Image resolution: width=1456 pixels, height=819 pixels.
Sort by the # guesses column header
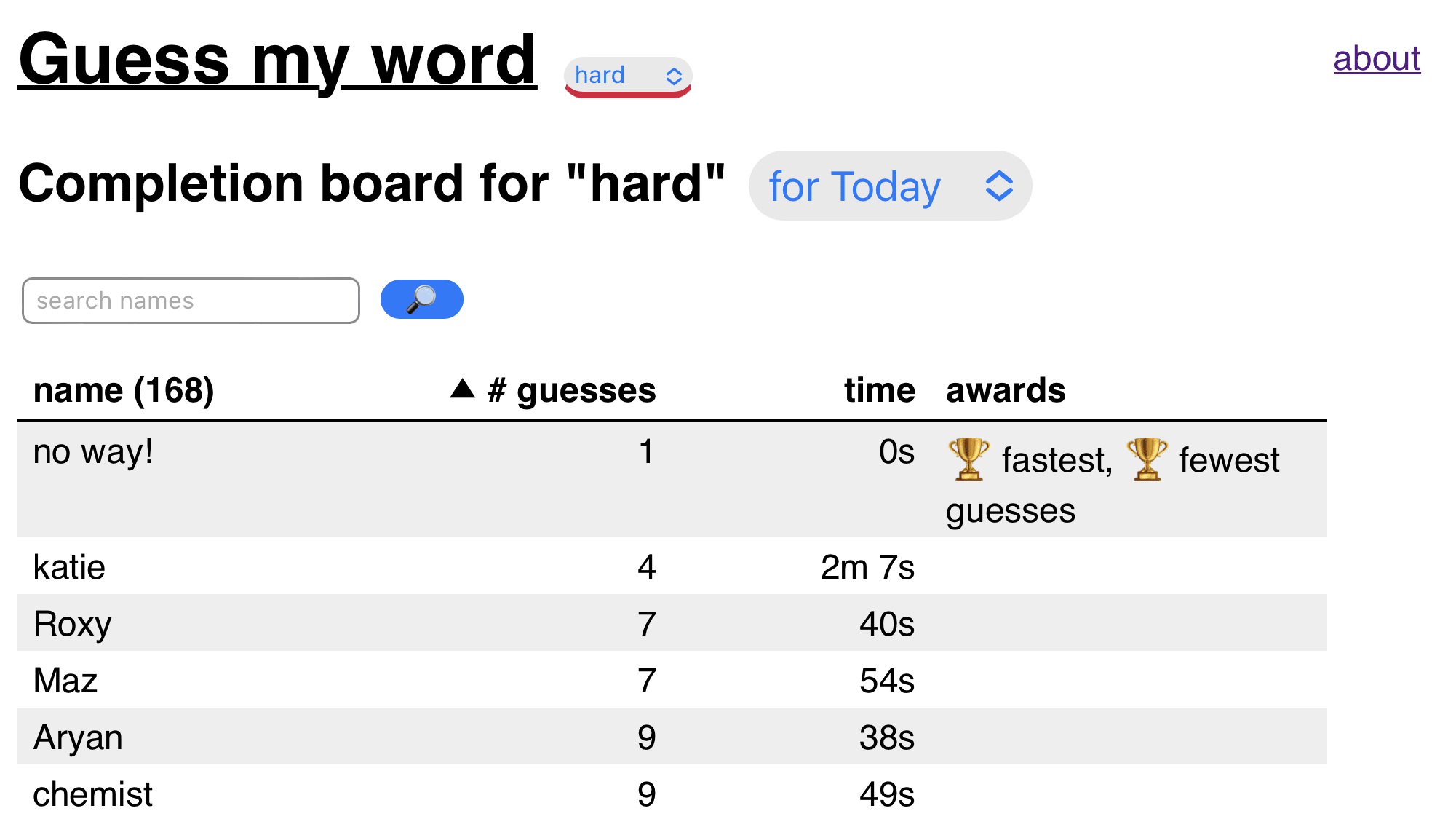point(572,391)
